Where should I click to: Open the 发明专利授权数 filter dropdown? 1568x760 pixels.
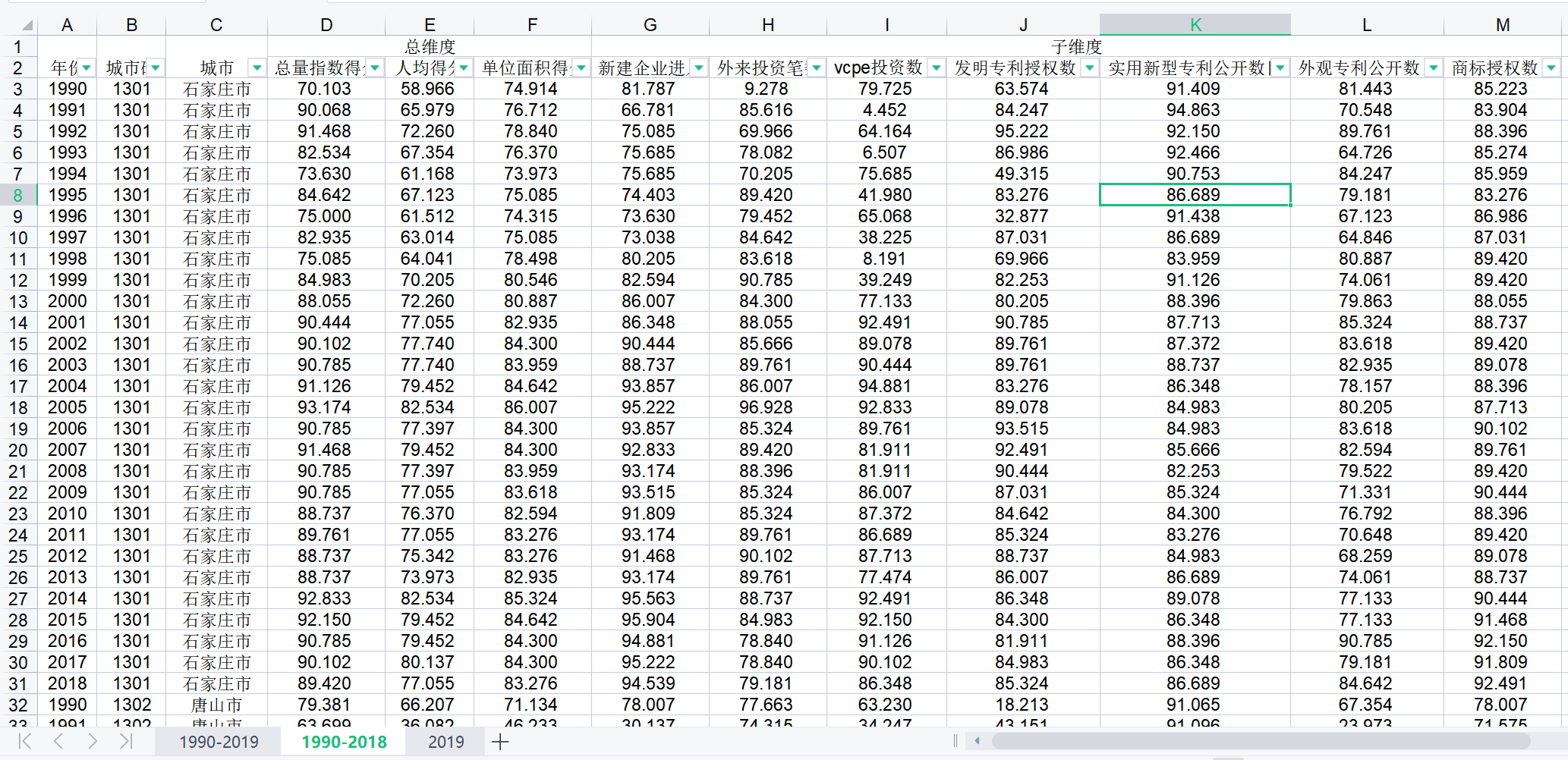pyautogui.click(x=1090, y=68)
